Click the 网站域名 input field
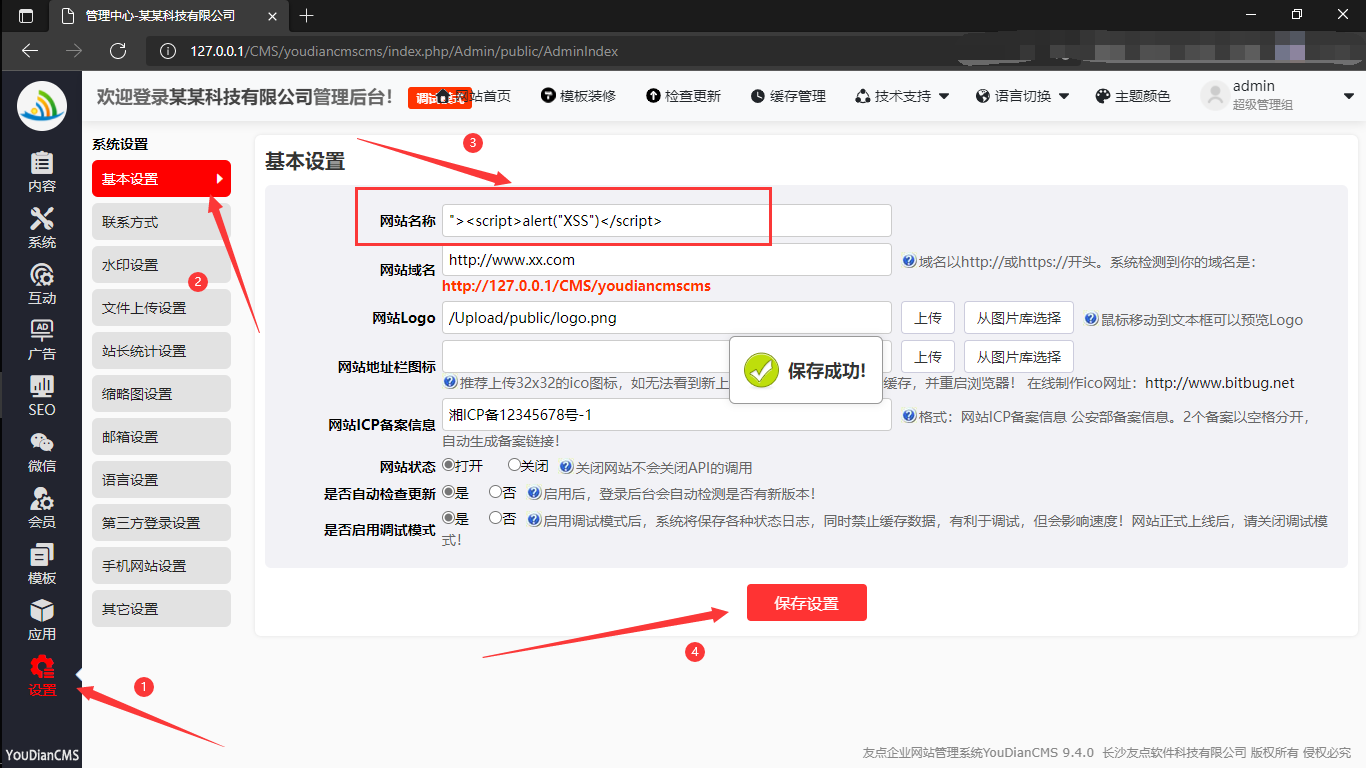Viewport: 1366px width, 768px height. coord(667,260)
